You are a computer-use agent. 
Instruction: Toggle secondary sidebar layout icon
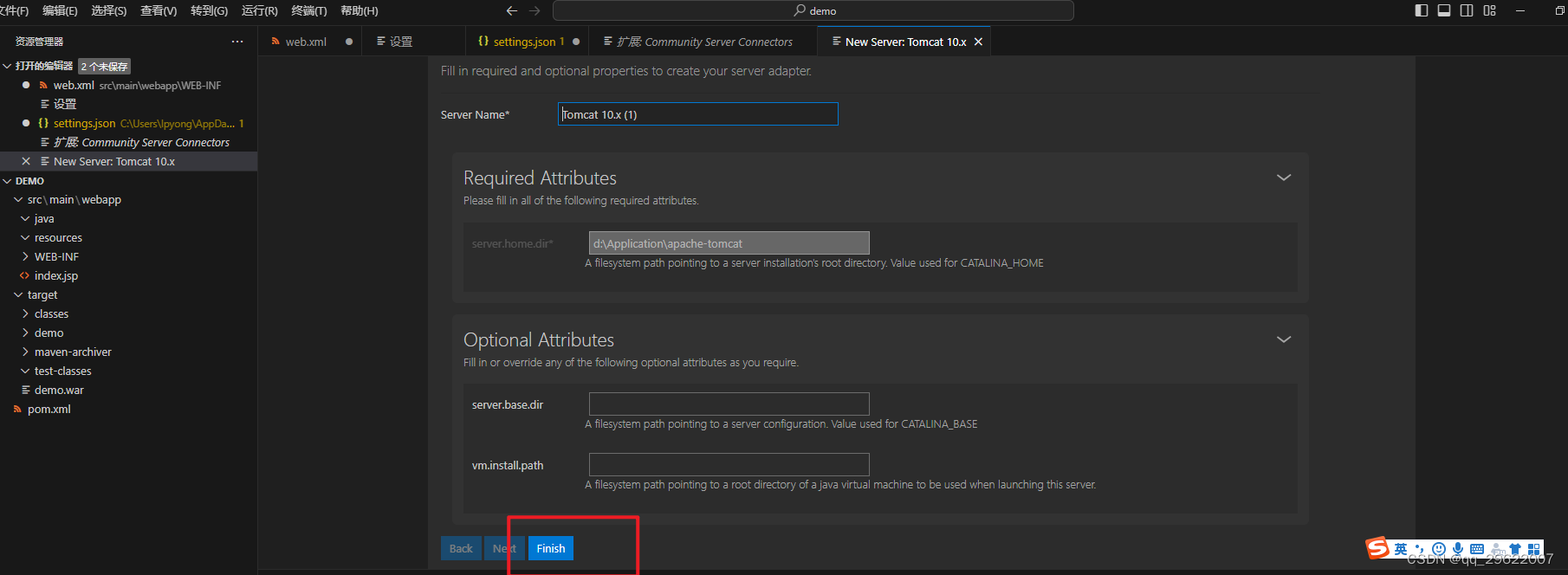click(x=1467, y=10)
